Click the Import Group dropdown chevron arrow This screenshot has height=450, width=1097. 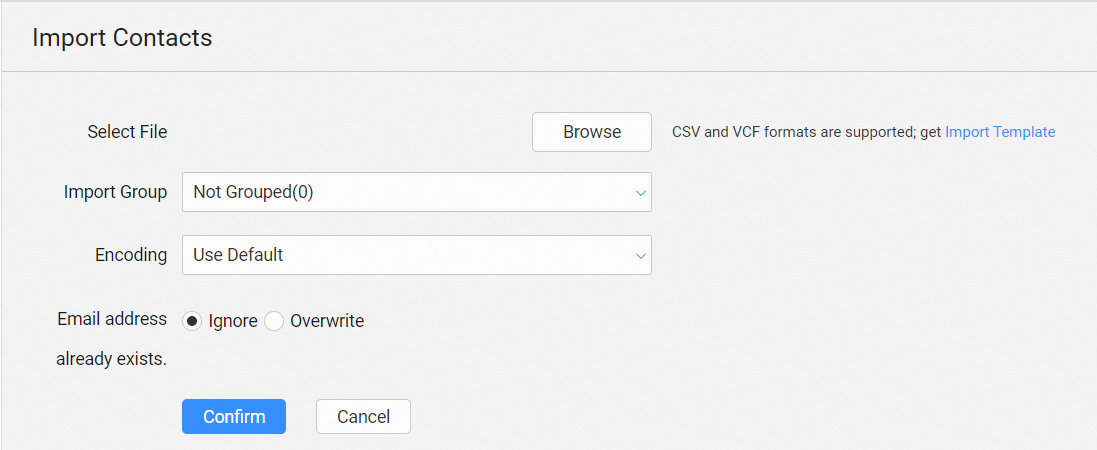[x=641, y=193]
